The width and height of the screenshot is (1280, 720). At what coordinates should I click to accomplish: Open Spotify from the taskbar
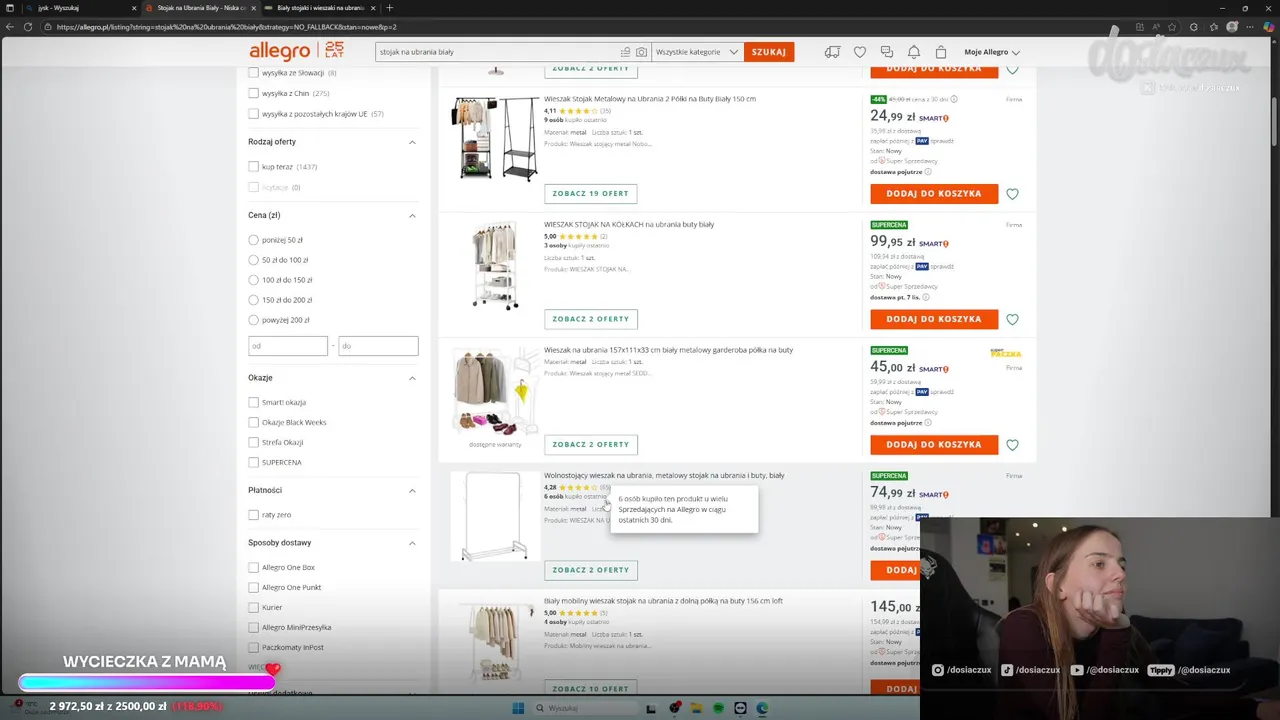pos(719,708)
